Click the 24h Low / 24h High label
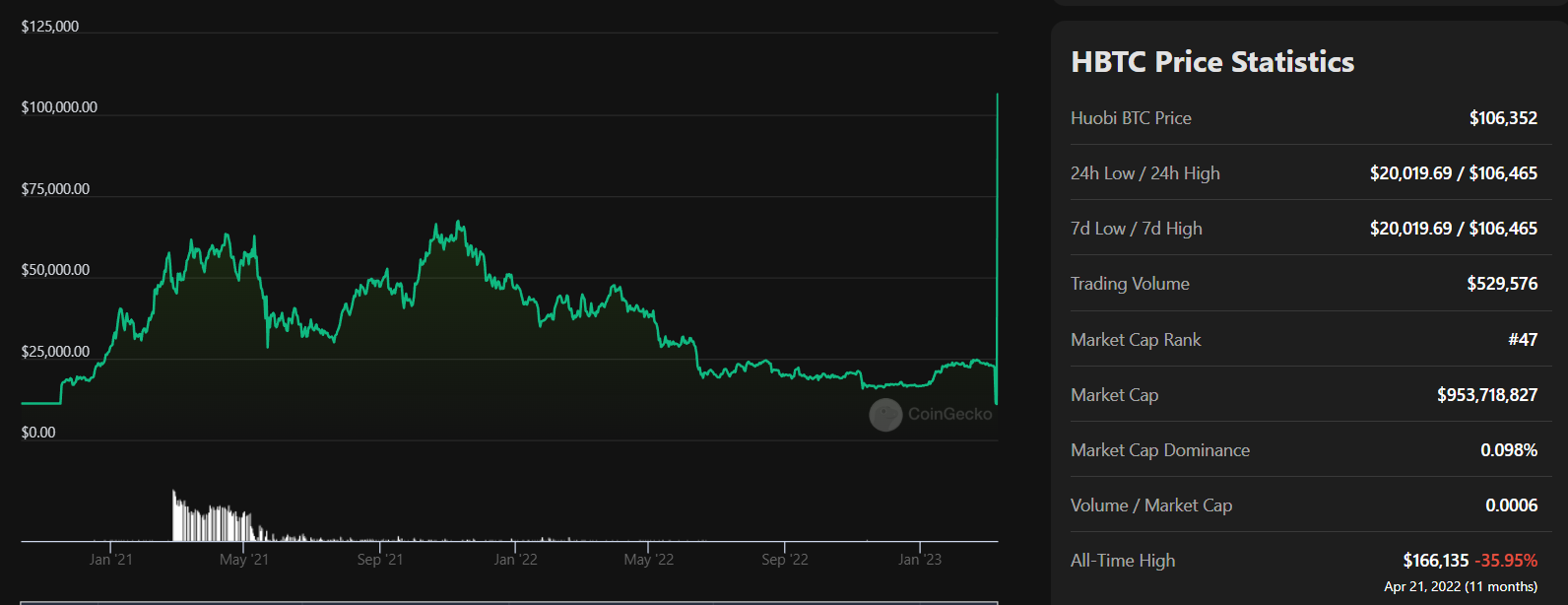The width and height of the screenshot is (1568, 605). pyautogui.click(x=1144, y=173)
